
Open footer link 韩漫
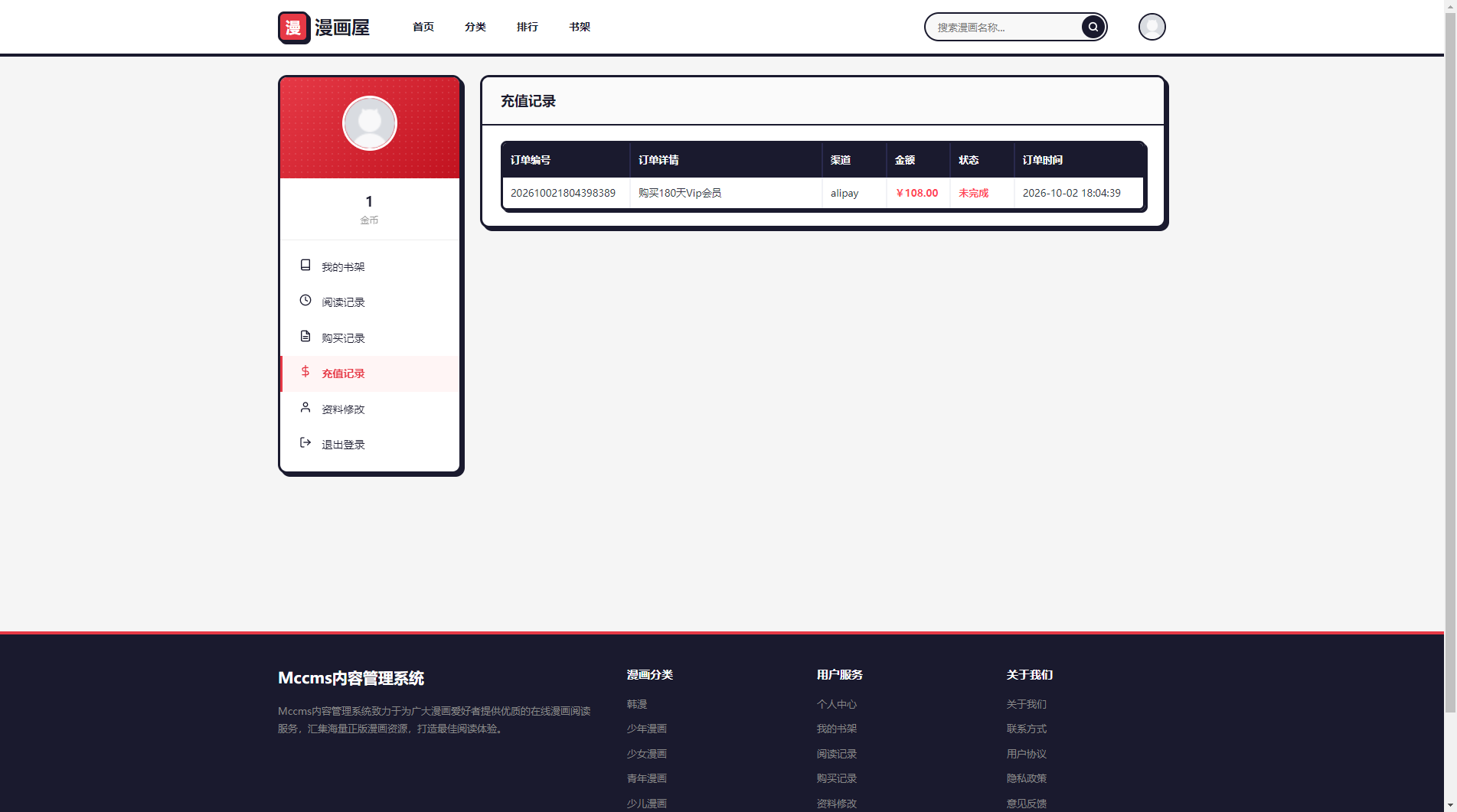click(x=637, y=704)
